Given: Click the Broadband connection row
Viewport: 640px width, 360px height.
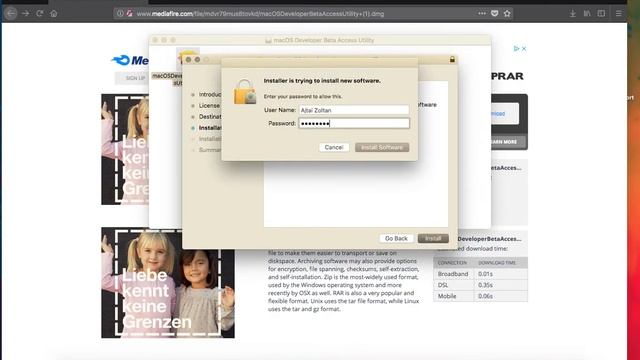Looking at the screenshot, I should (480, 274).
